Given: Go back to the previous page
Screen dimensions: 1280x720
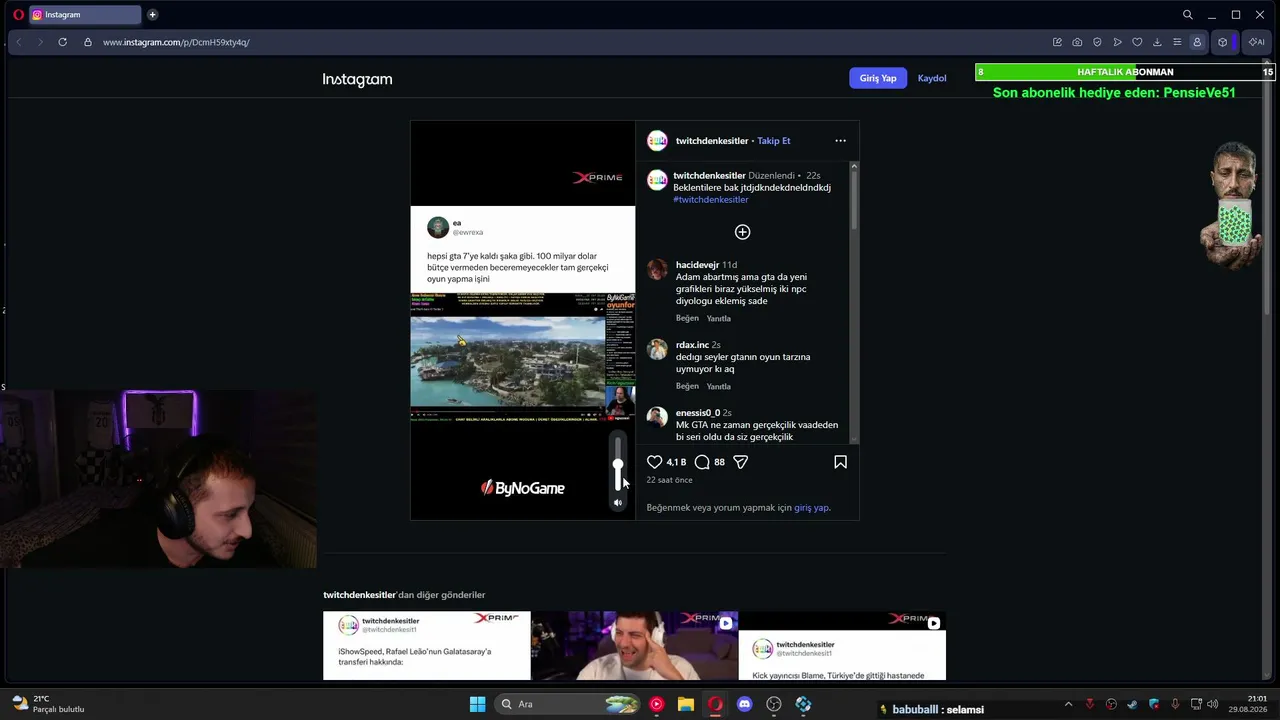Looking at the screenshot, I should click(18, 42).
